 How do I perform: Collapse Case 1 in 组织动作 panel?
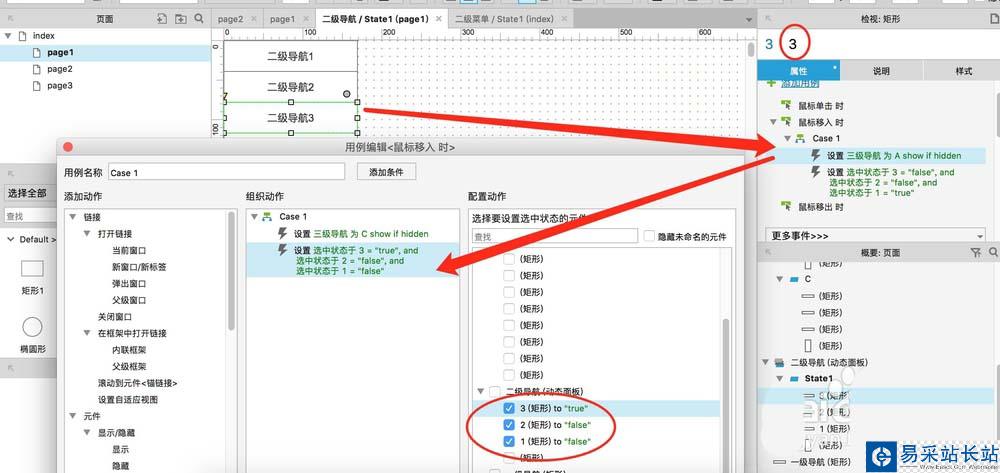coord(254,217)
